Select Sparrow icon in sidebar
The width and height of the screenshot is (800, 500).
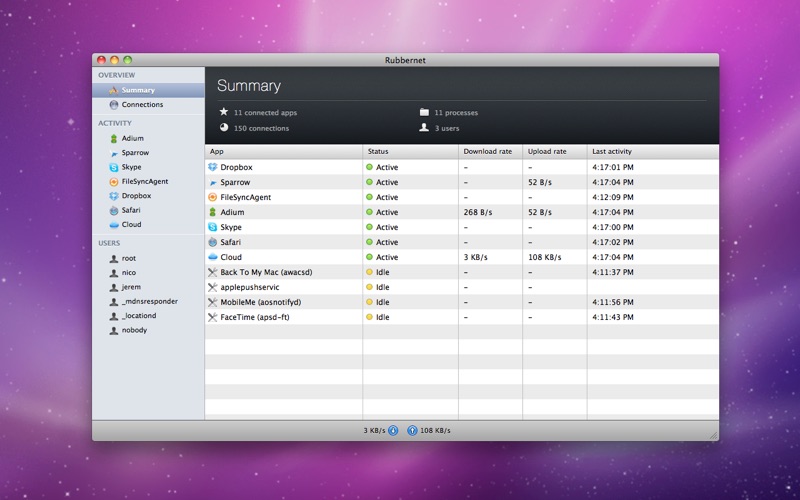[114, 153]
